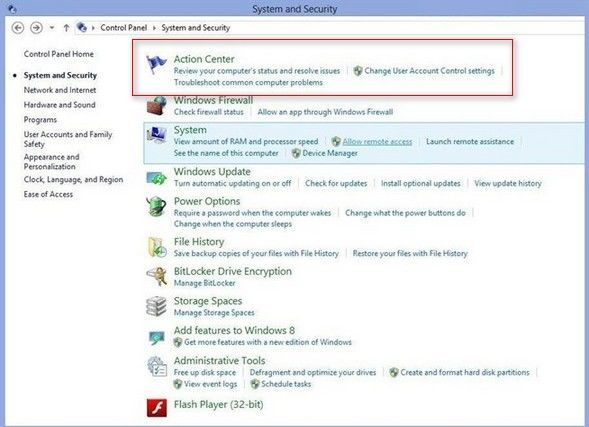Viewport: 589px width, 427px height.
Task: Open Network and Internet category
Action: coord(60,90)
